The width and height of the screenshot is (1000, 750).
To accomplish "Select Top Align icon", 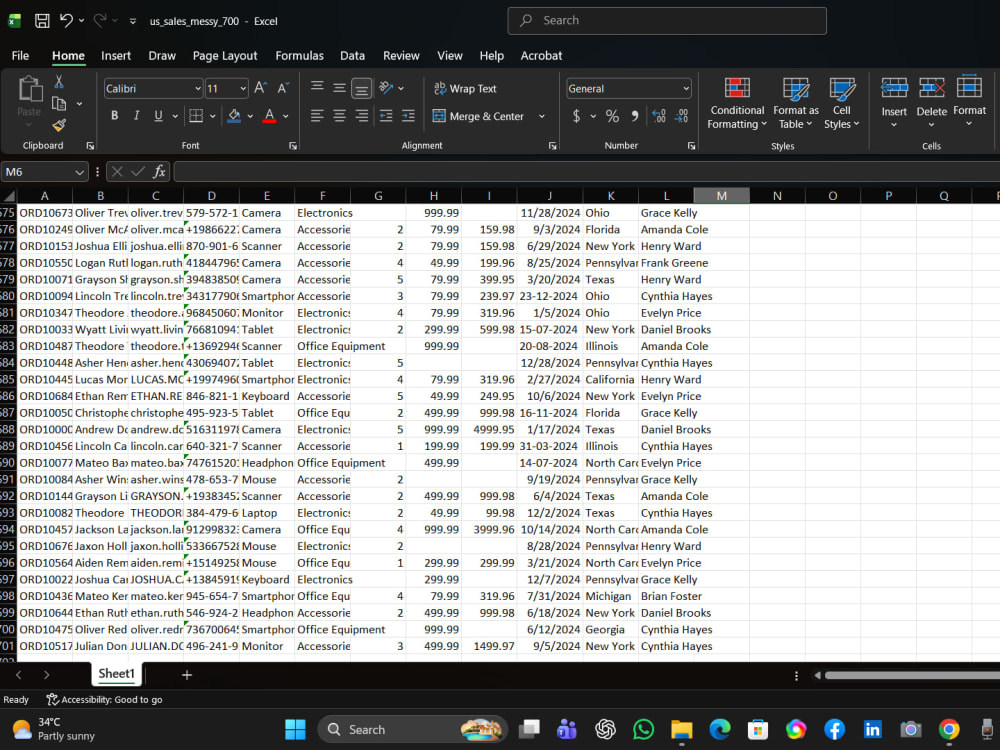I will click(x=317, y=88).
